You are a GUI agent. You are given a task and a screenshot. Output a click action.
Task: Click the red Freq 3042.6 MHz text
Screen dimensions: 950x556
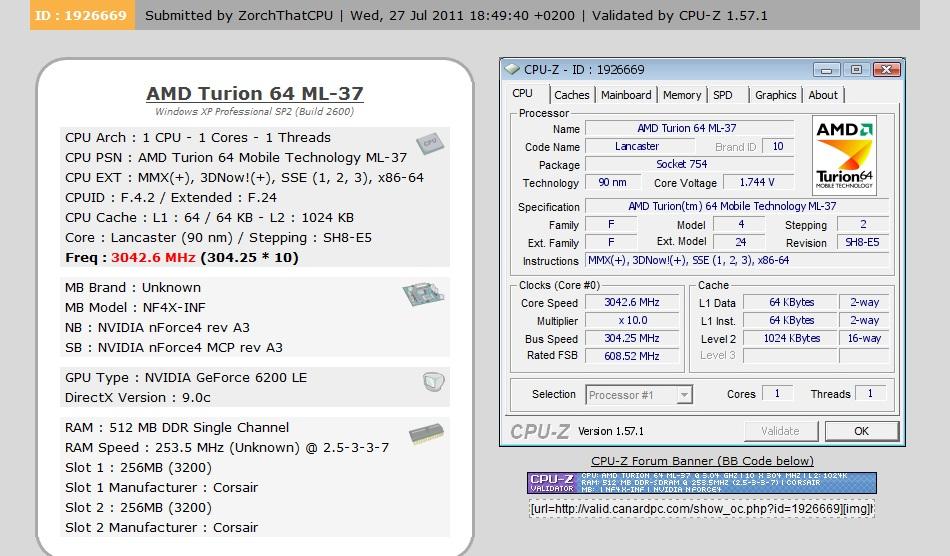coord(153,257)
